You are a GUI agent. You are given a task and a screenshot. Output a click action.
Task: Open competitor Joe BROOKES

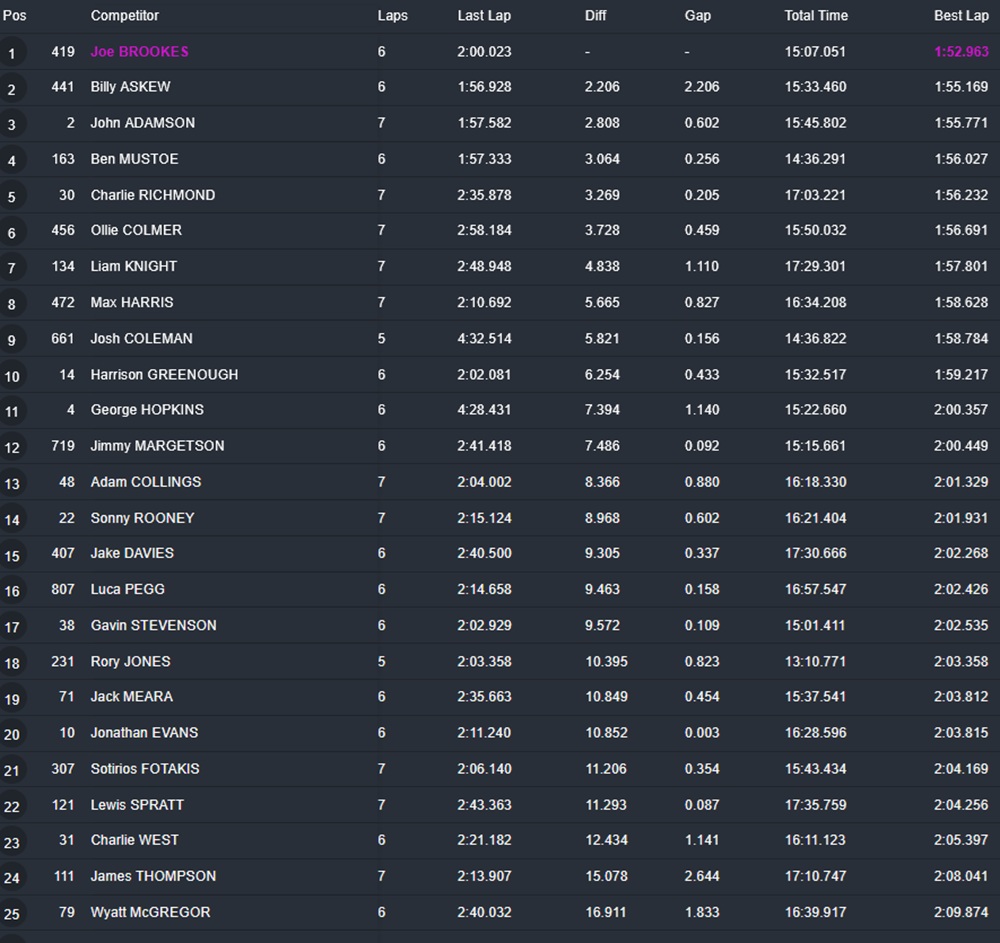tap(139, 52)
